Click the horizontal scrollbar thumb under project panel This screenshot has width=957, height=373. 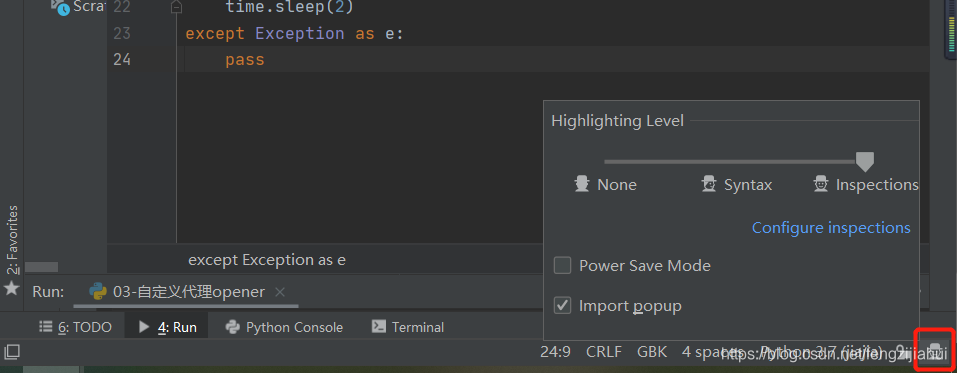[x=42, y=267]
